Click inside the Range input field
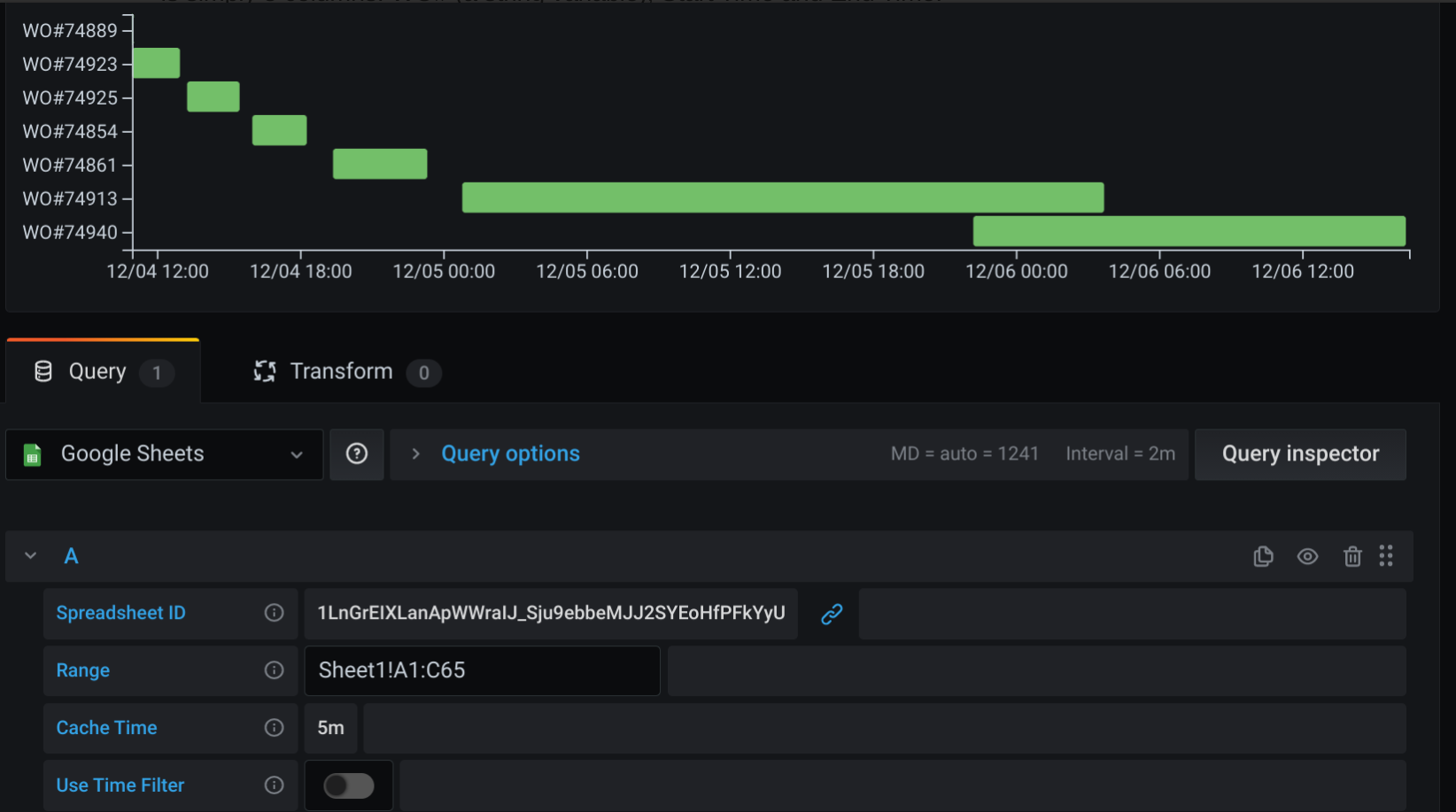Image resolution: width=1456 pixels, height=812 pixels. point(483,670)
